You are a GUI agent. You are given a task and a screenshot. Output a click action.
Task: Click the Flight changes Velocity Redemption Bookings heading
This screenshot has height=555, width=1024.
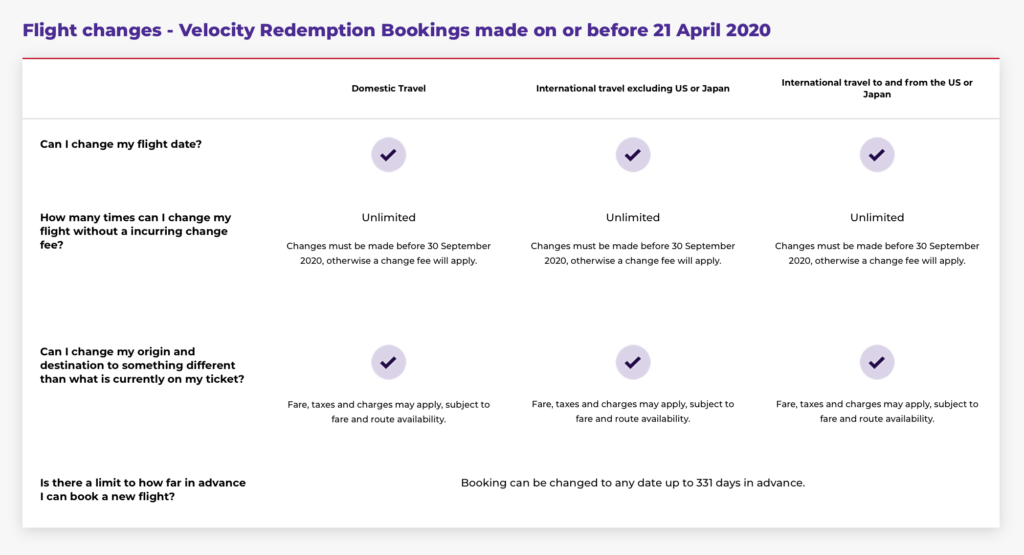396,30
